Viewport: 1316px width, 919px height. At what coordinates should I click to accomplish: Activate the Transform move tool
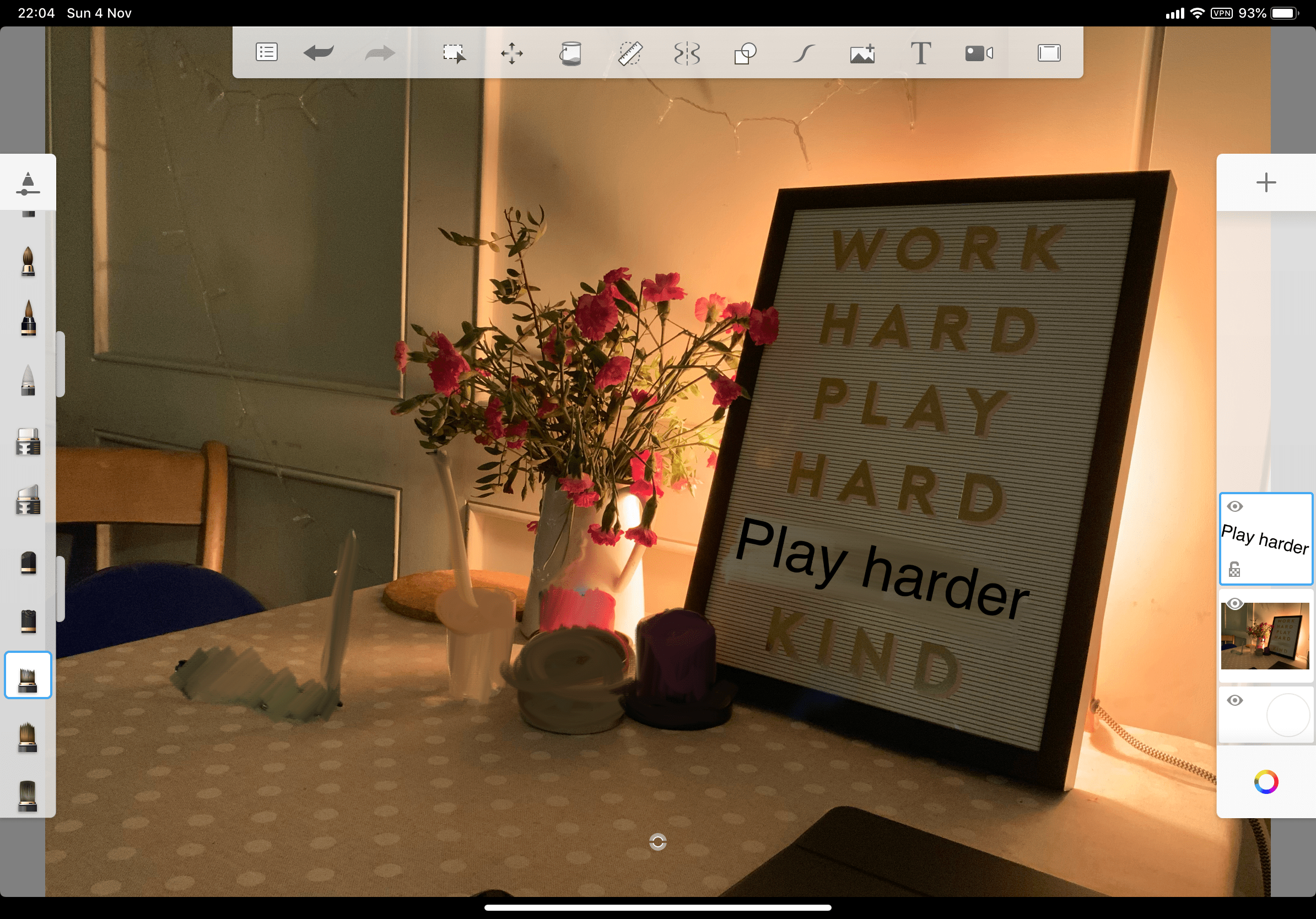[512, 53]
